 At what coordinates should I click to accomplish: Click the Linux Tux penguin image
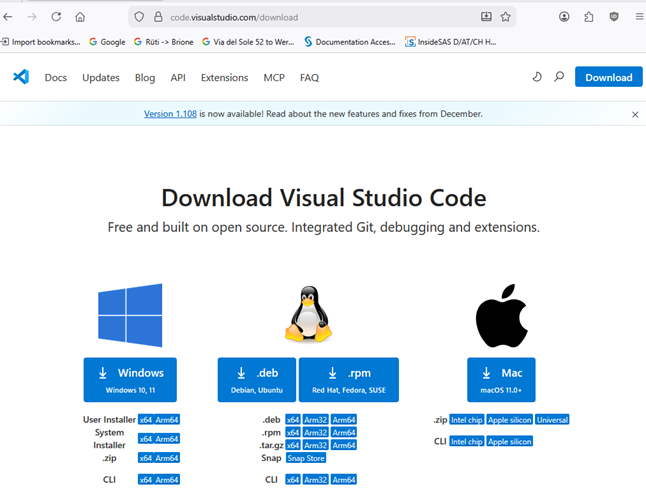[309, 313]
